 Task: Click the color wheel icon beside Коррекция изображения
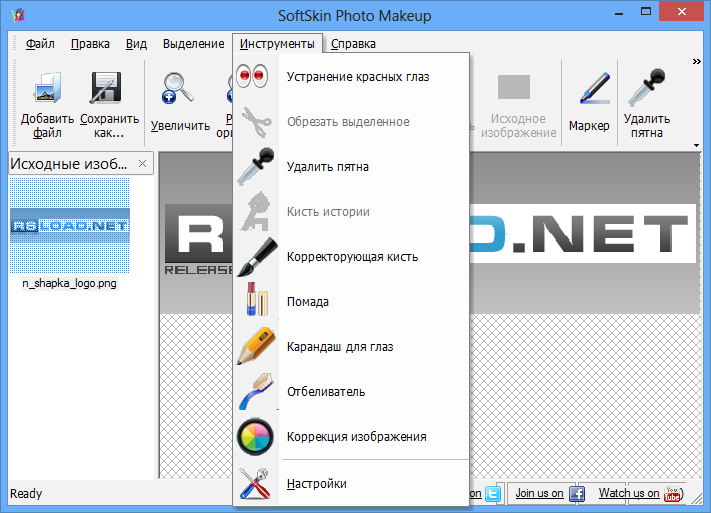(255, 436)
